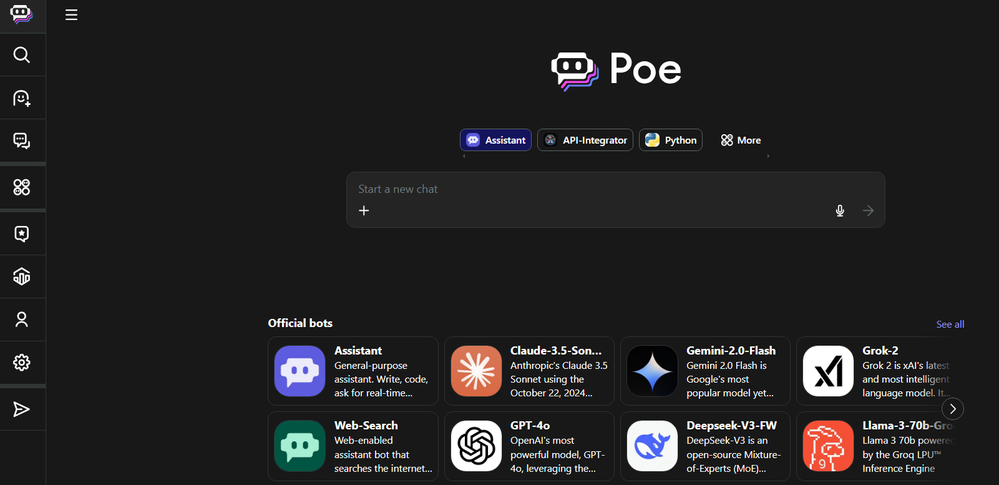Image resolution: width=999 pixels, height=485 pixels.
Task: Open the Llama-3-70b-Groq bot icon
Action: [x=828, y=445]
